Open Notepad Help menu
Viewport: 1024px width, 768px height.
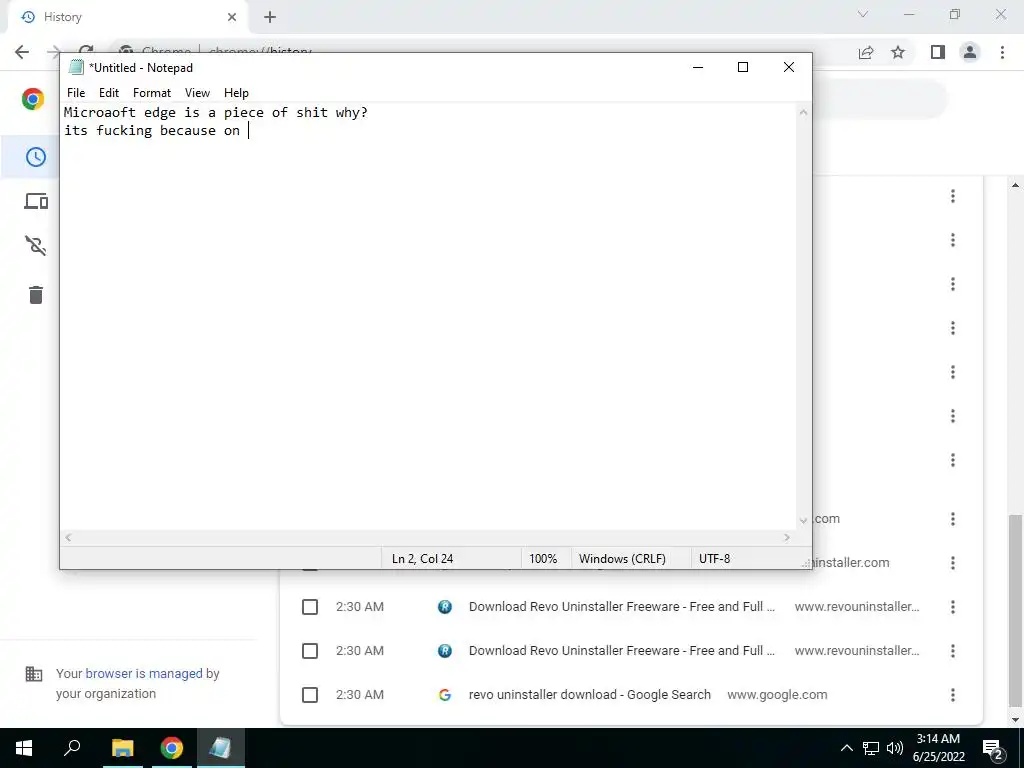click(x=236, y=93)
